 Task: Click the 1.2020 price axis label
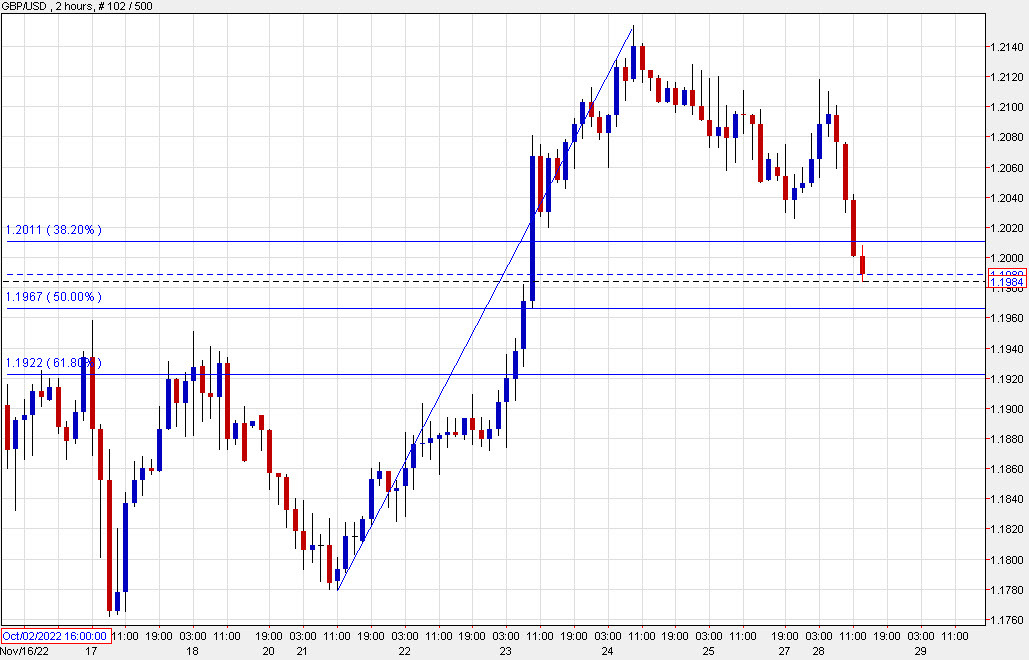1007,228
